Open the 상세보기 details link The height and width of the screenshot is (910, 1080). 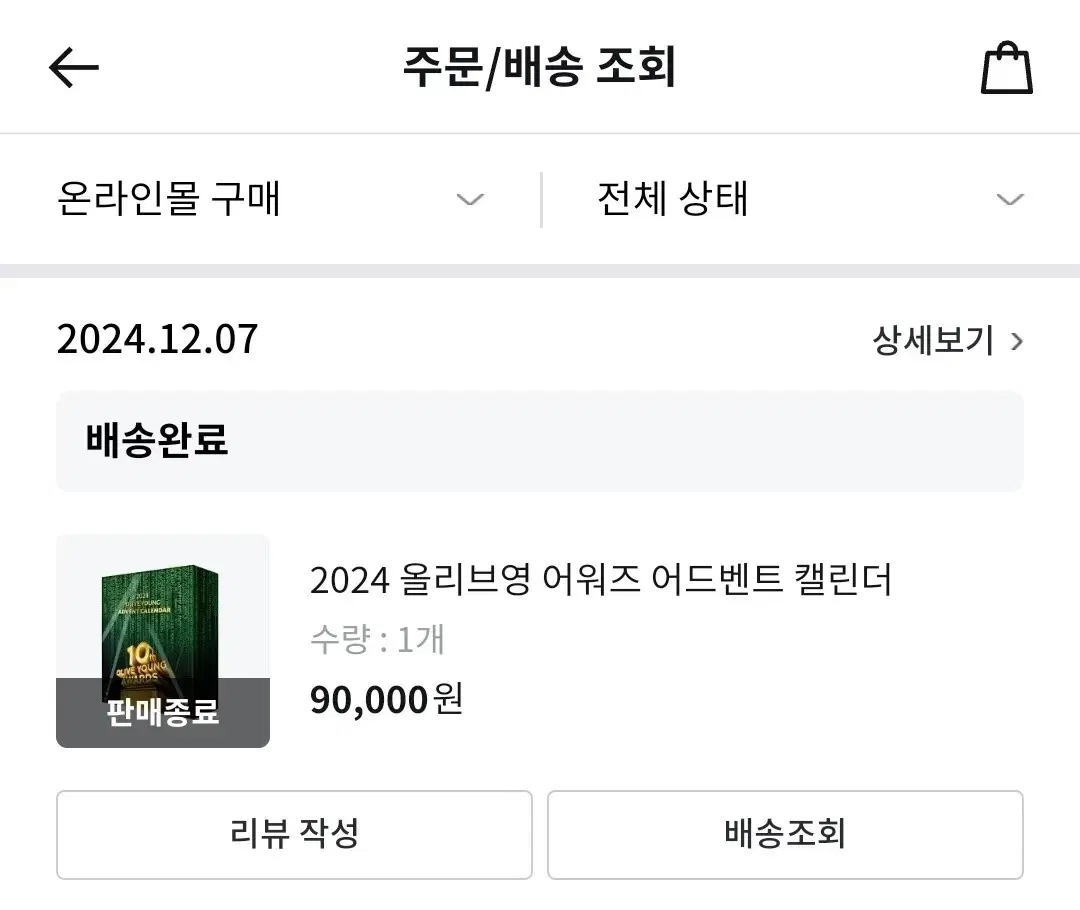click(933, 340)
